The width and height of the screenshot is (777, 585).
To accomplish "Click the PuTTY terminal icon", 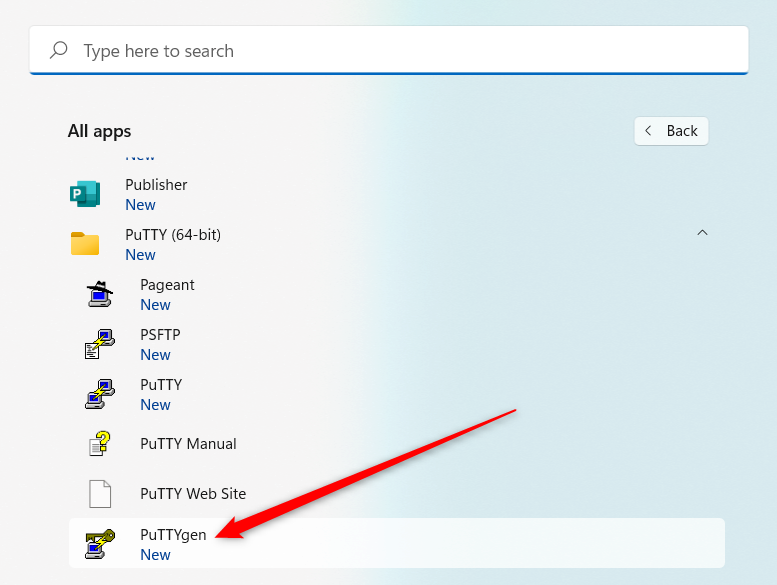I will point(99,394).
